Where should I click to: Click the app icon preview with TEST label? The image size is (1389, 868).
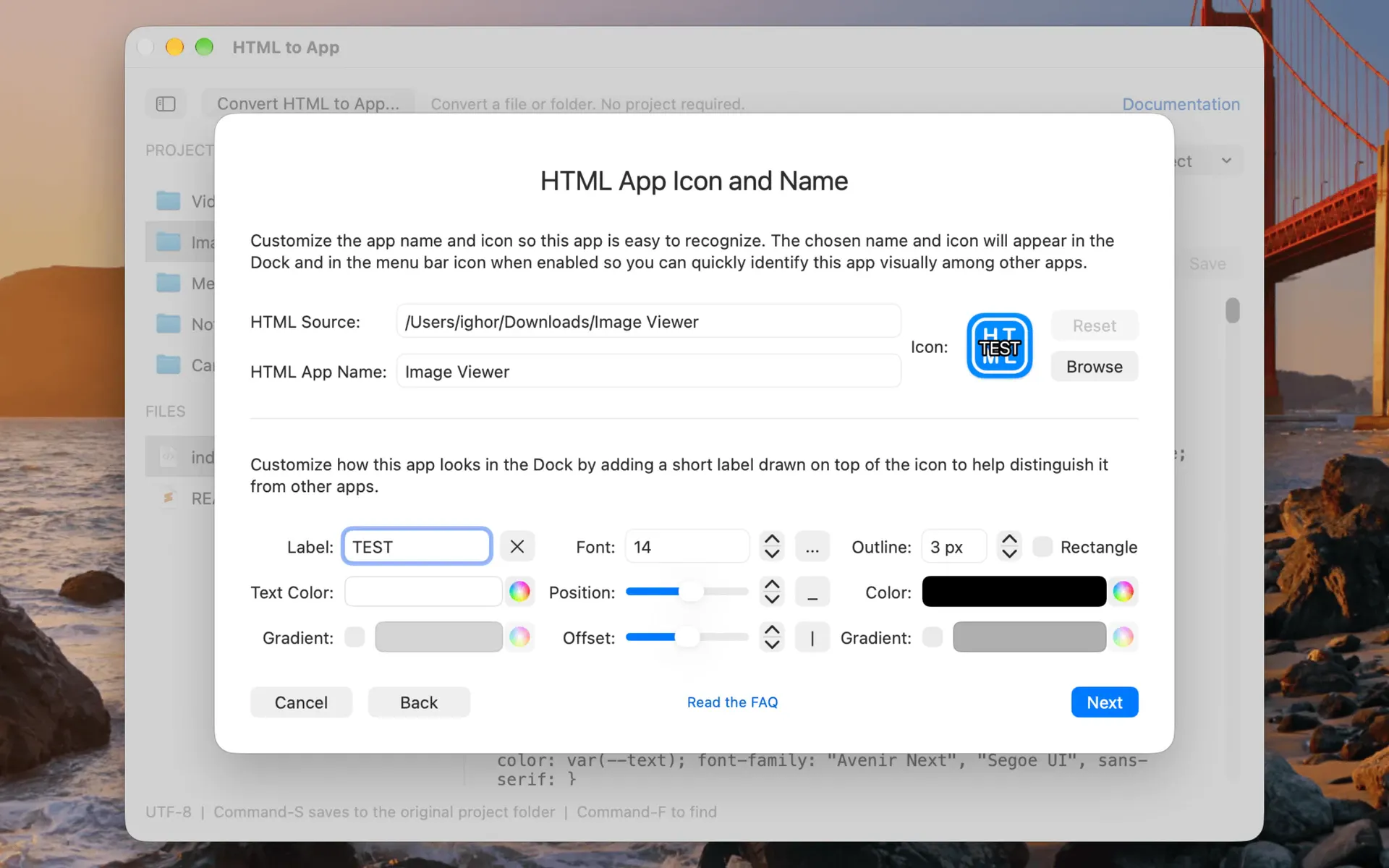[1000, 346]
